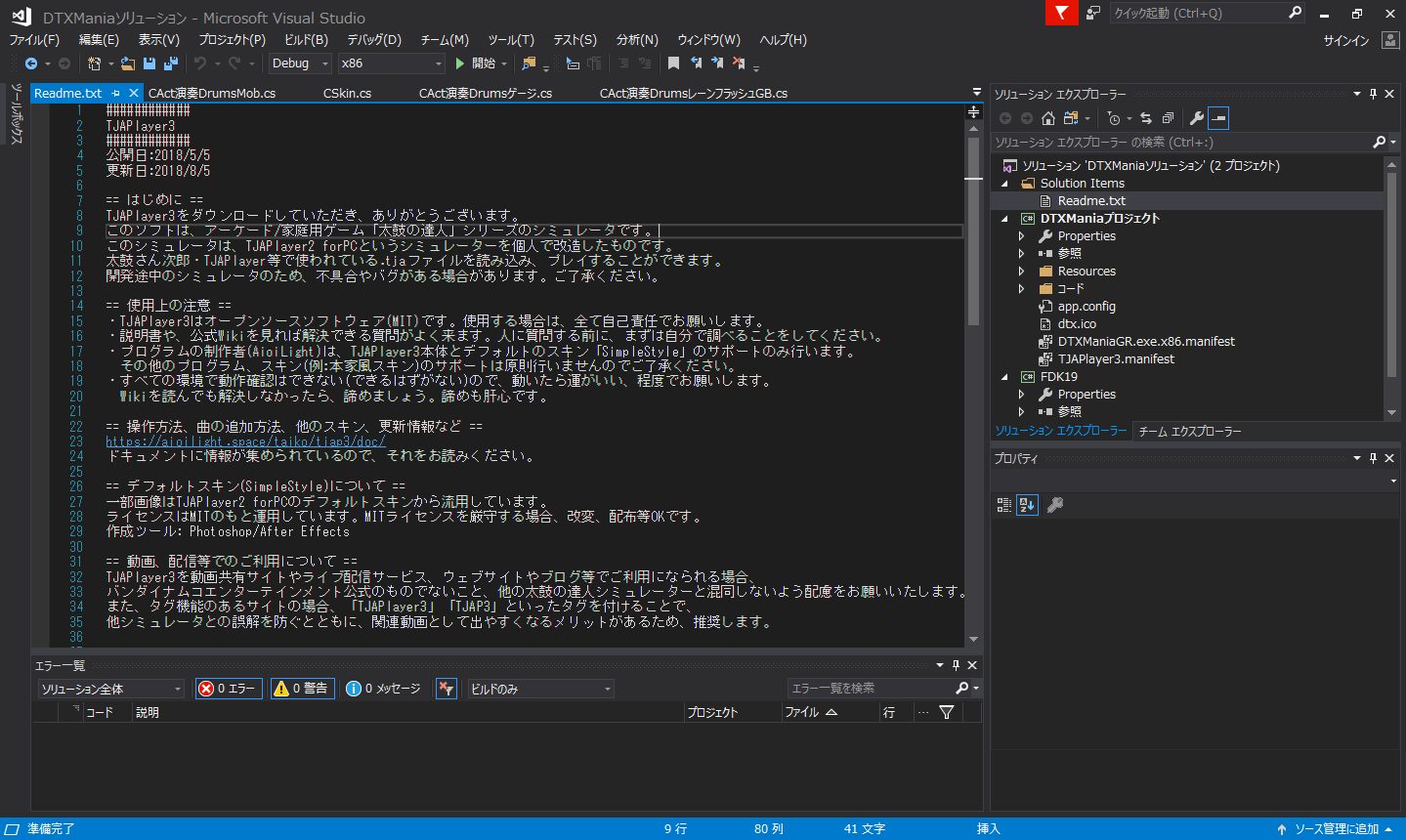Open the ファイル(F) menu
Image resolution: width=1406 pixels, height=840 pixels.
point(34,40)
